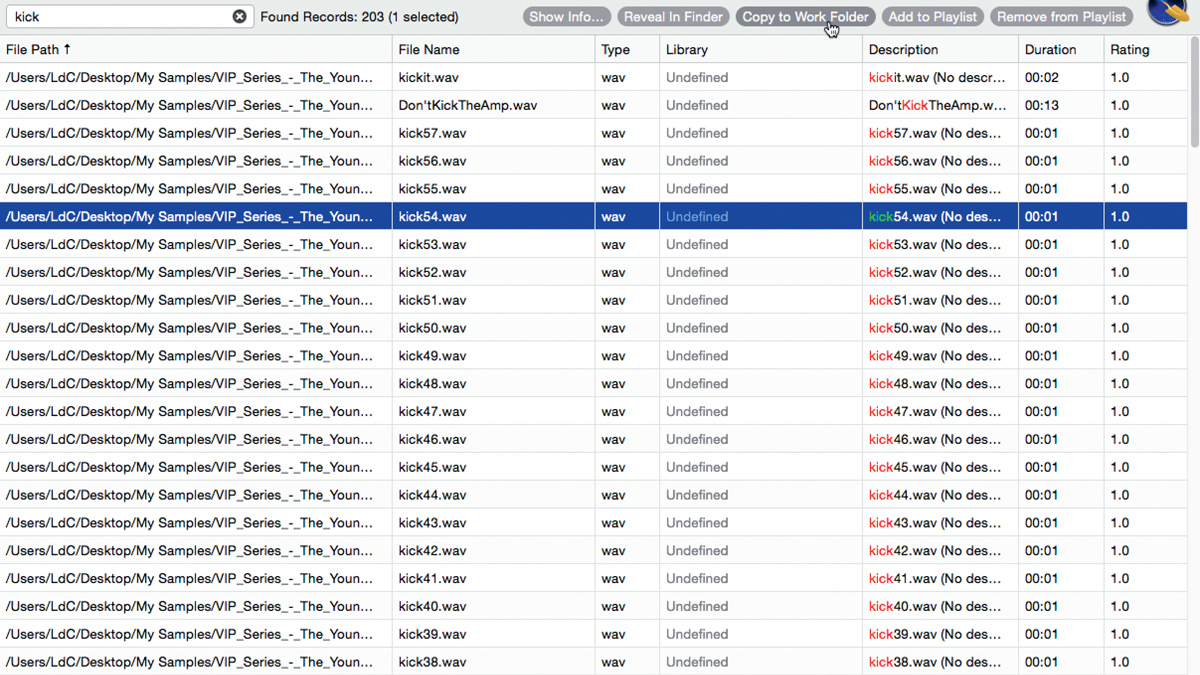Click Add to Playlist button
Image resolution: width=1200 pixels, height=675 pixels.
coord(932,16)
